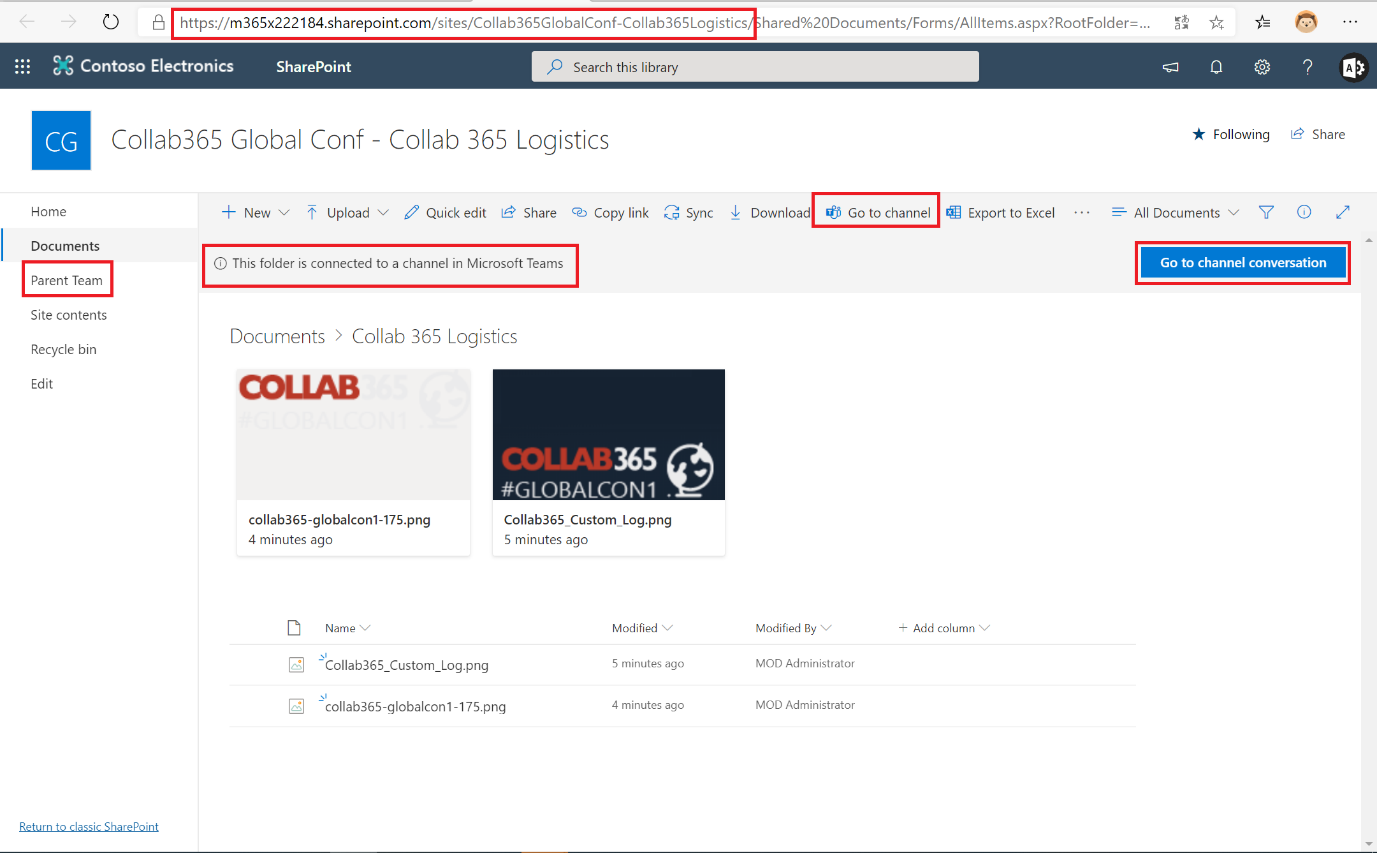Add page to browser favorites star
This screenshot has width=1377, height=853.
click(1216, 21)
